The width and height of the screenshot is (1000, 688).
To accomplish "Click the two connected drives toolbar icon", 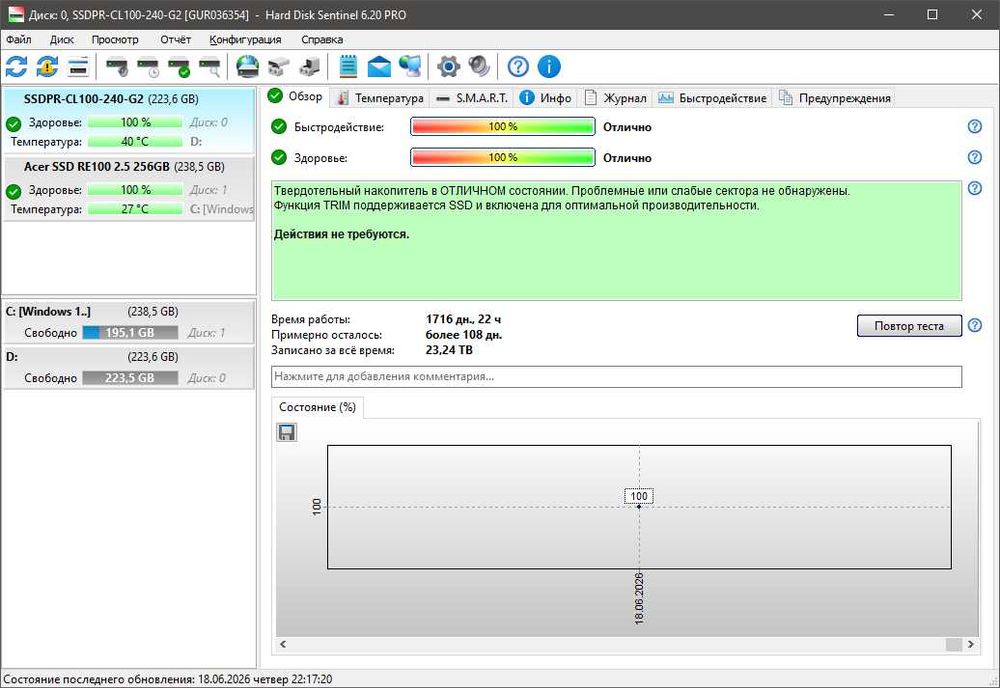I will click(279, 66).
